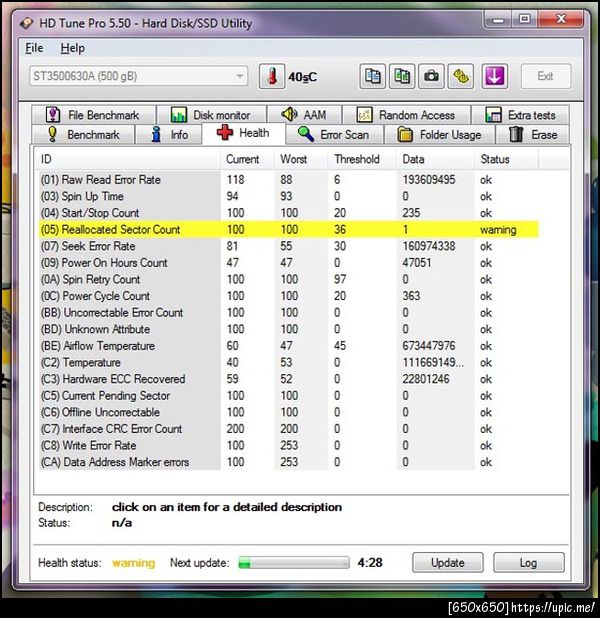The image size is (600, 618).
Task: Open the File menu
Action: click(34, 48)
